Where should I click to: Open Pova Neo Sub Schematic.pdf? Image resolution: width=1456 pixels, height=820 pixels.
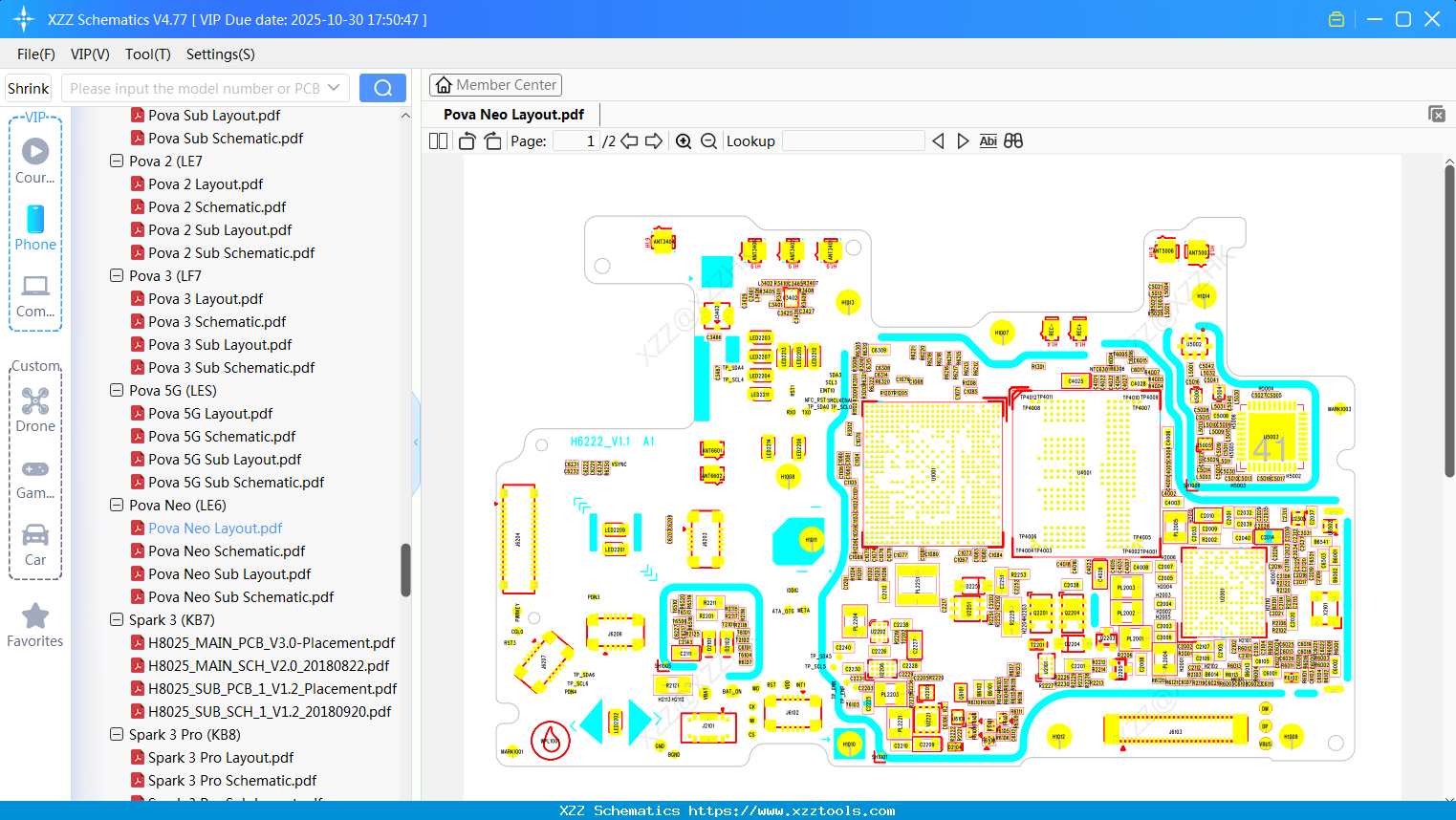coord(241,597)
